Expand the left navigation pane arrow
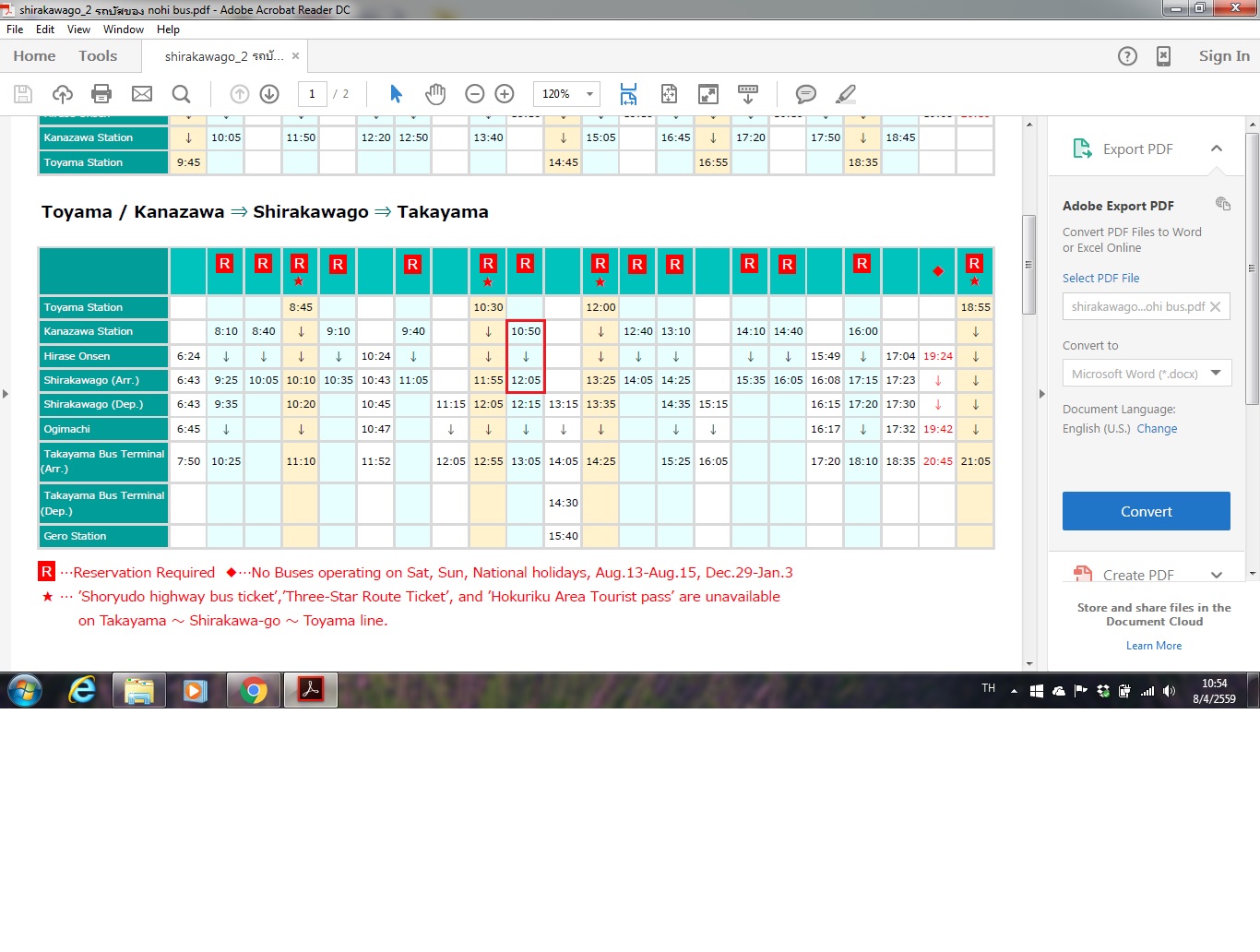 pyautogui.click(x=6, y=394)
